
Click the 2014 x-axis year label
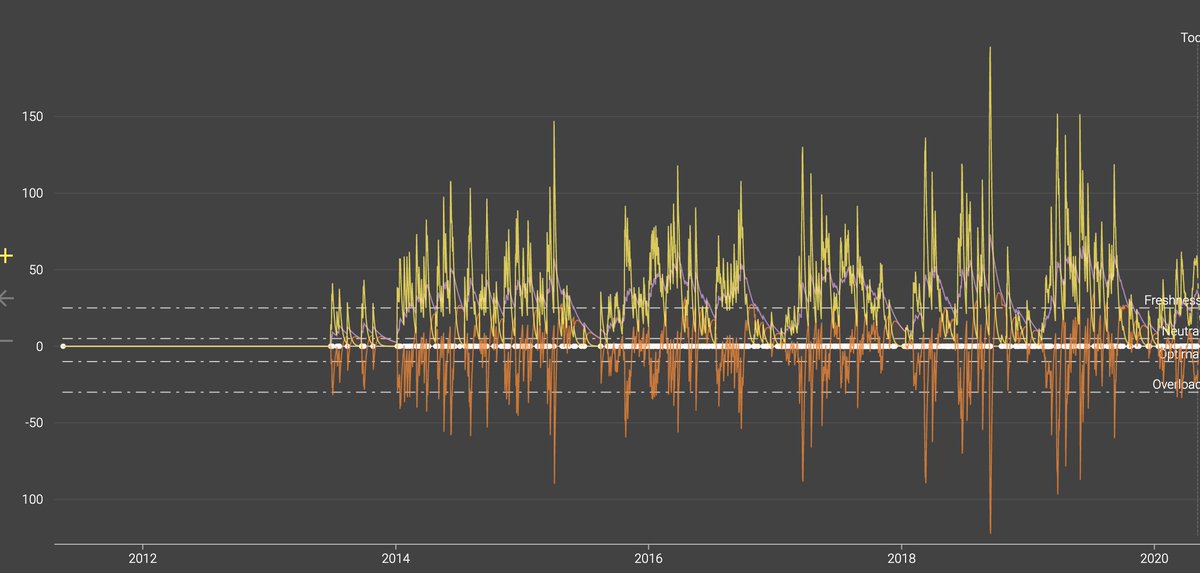click(396, 559)
